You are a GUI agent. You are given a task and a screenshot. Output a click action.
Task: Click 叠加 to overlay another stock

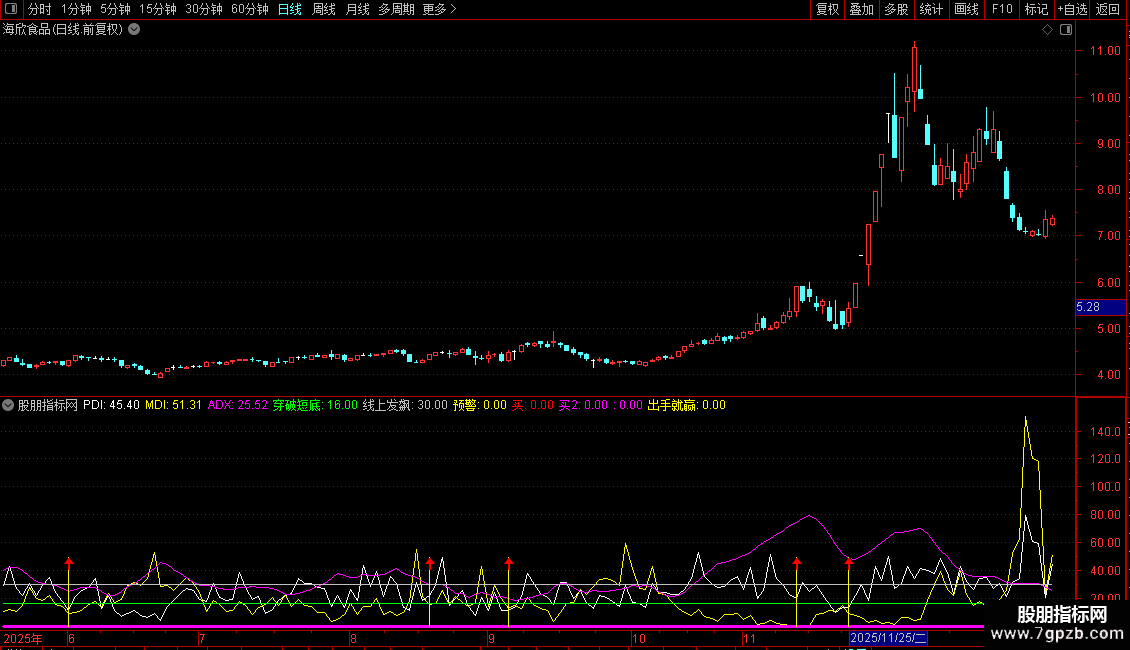tap(861, 9)
